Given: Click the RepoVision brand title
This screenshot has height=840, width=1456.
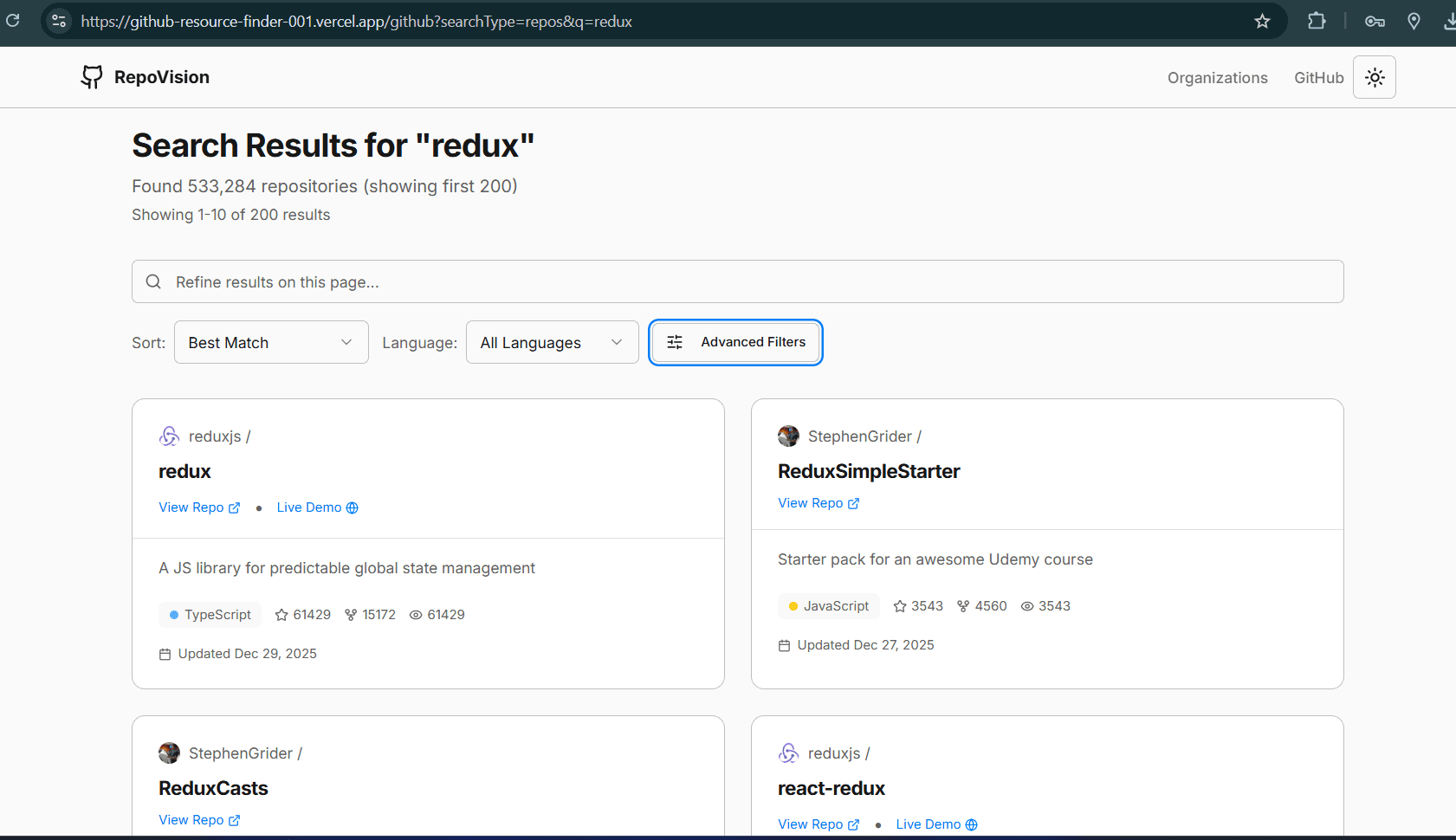Looking at the screenshot, I should point(162,77).
